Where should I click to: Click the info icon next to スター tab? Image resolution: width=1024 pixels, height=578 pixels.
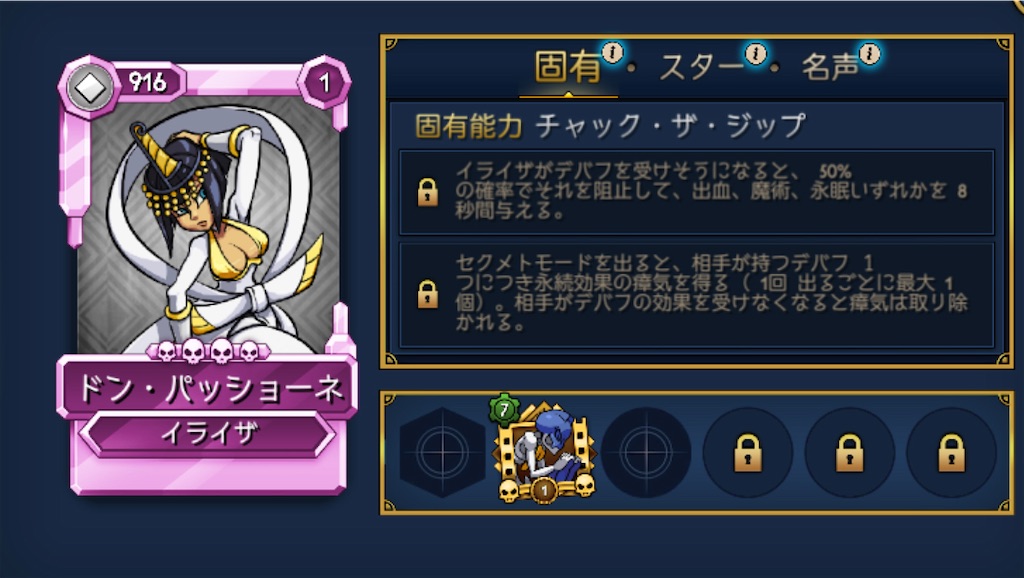pos(756,54)
